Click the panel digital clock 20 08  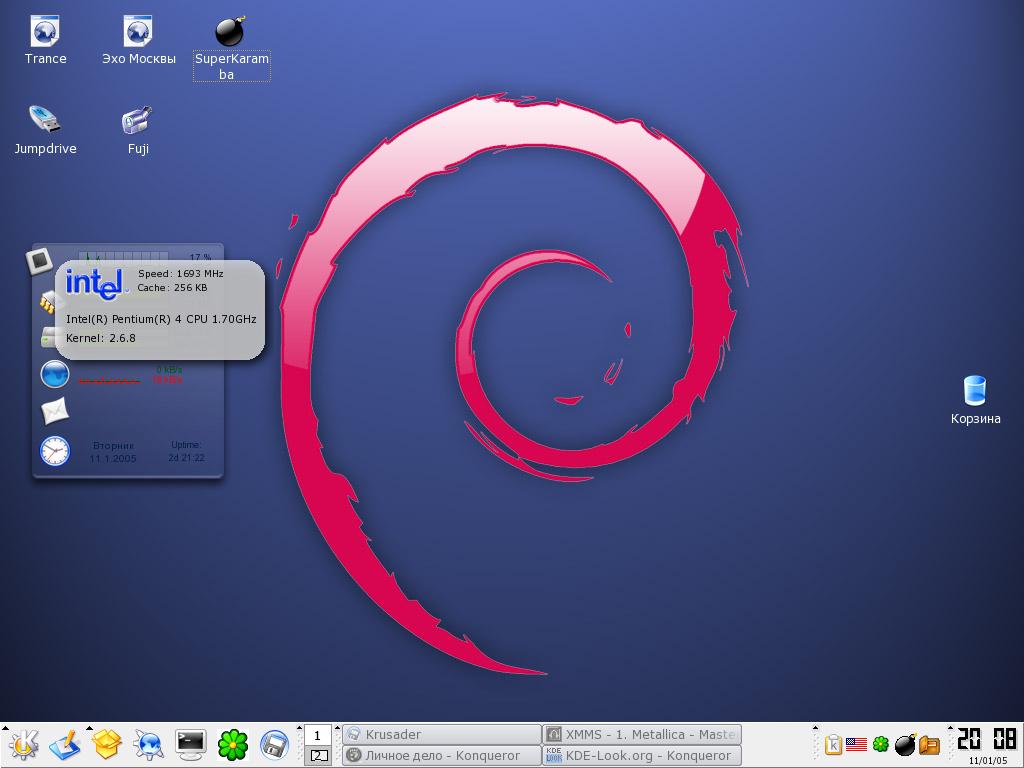987,739
